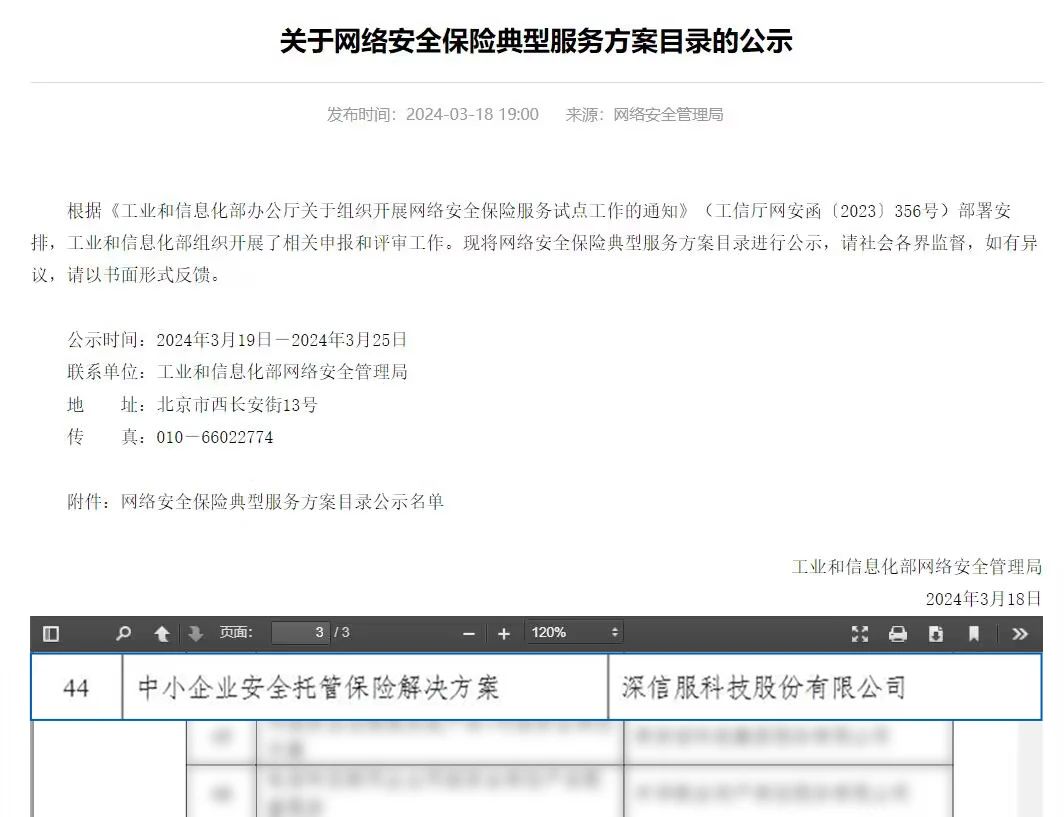Screen dimensions: 1064x817
Task: Download the PDF file
Action: point(936,633)
